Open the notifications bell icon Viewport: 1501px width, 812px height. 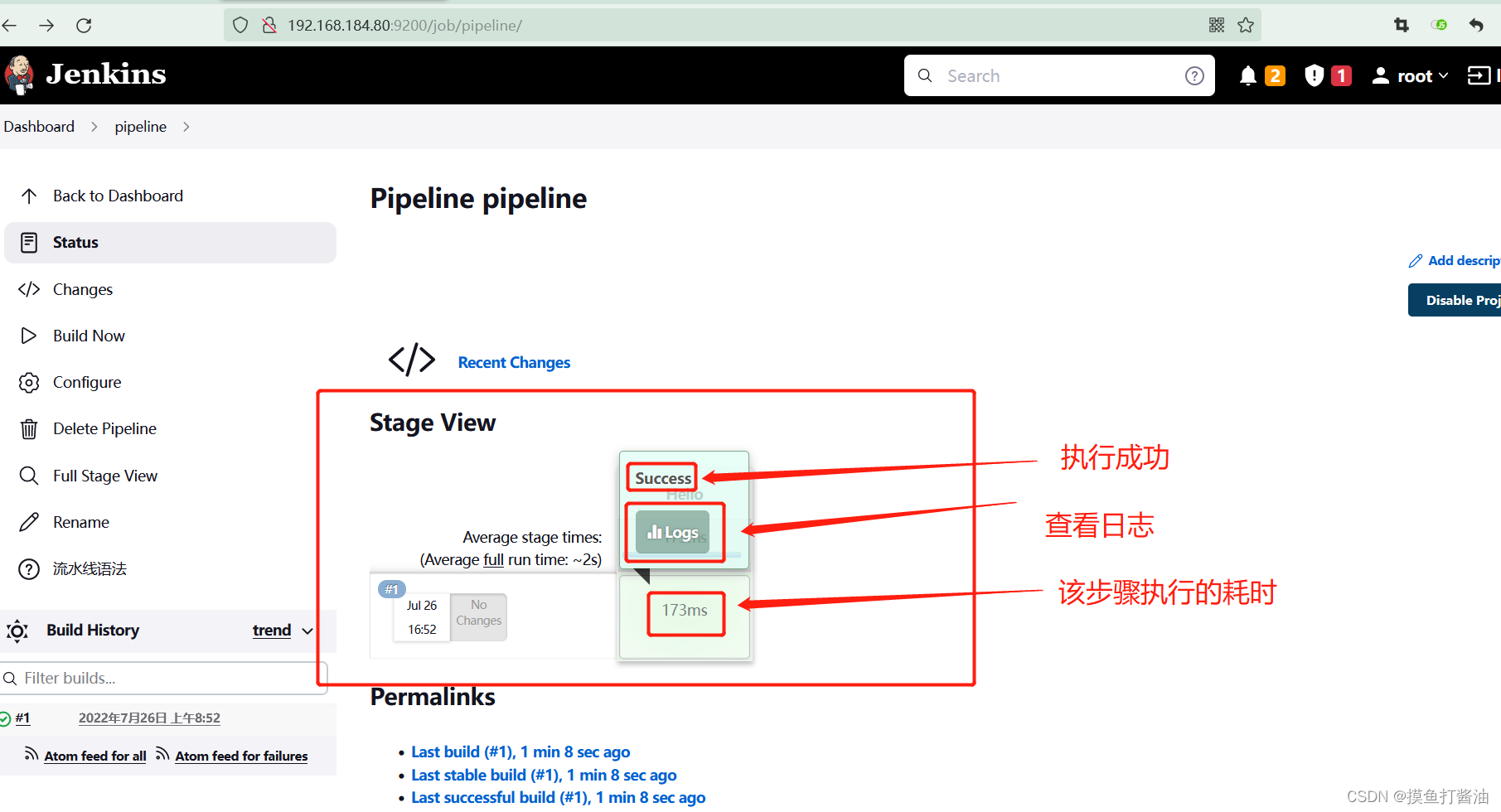1247,76
